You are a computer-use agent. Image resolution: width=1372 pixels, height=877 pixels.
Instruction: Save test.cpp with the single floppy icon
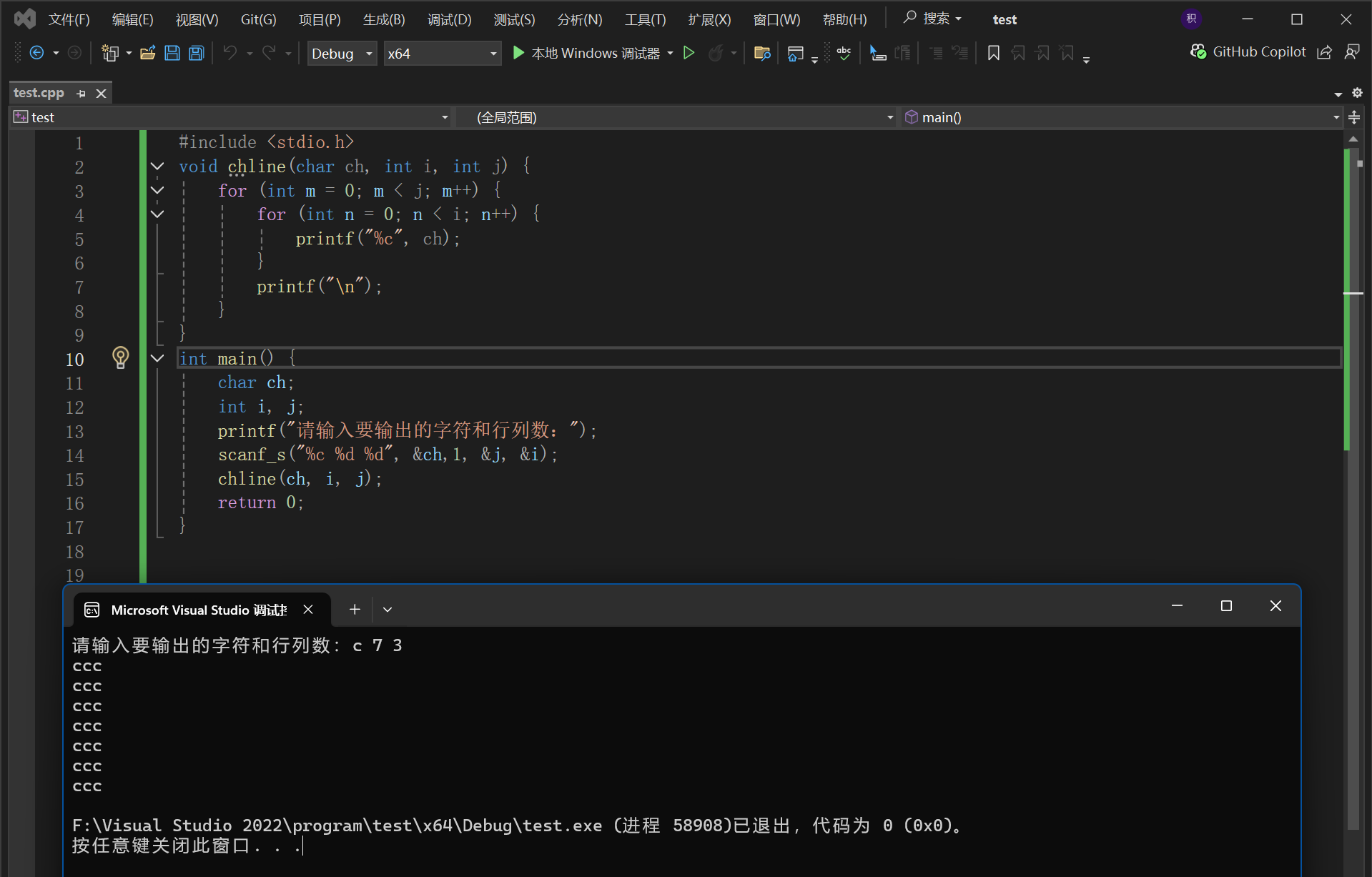(172, 53)
